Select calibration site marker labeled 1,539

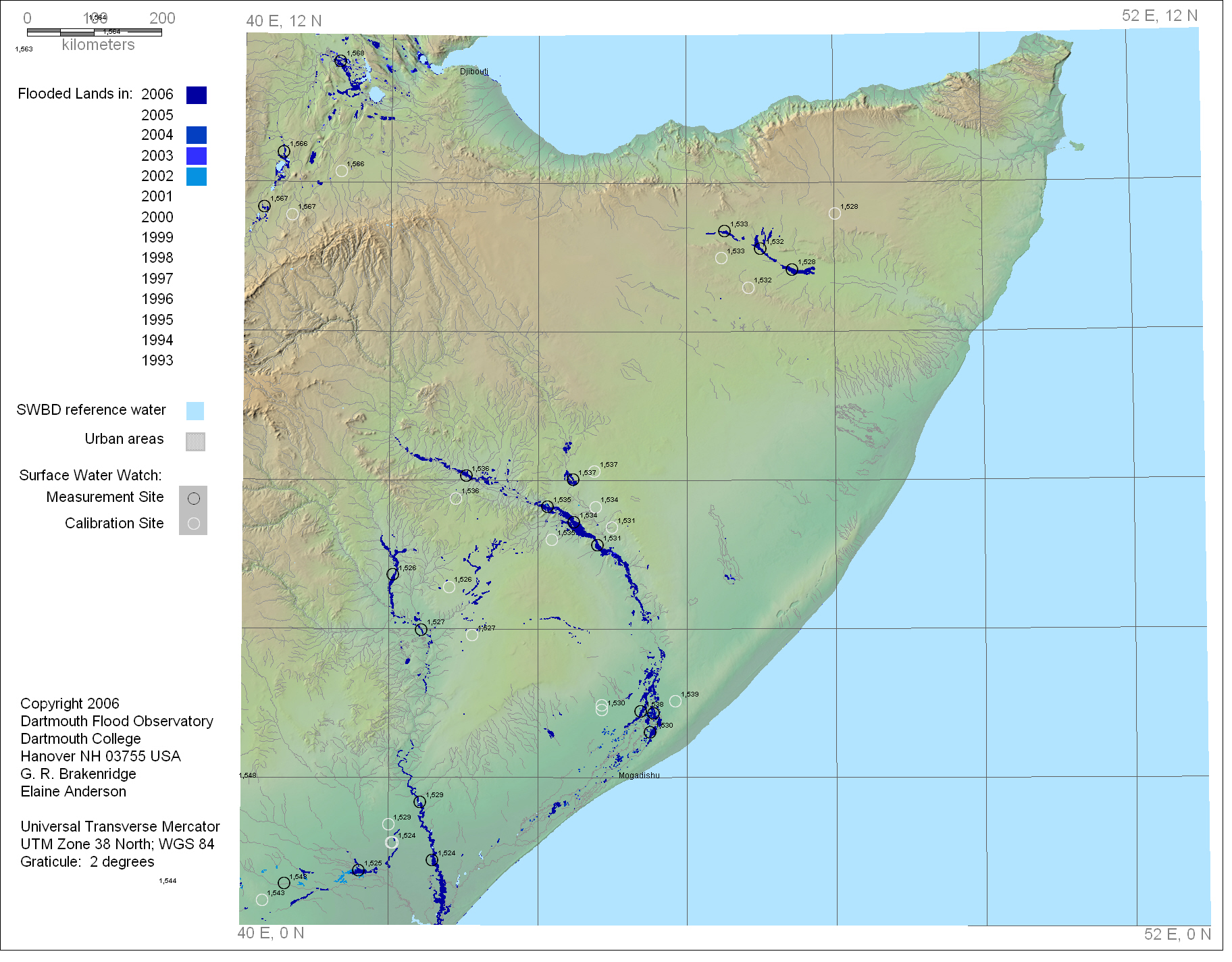675,701
